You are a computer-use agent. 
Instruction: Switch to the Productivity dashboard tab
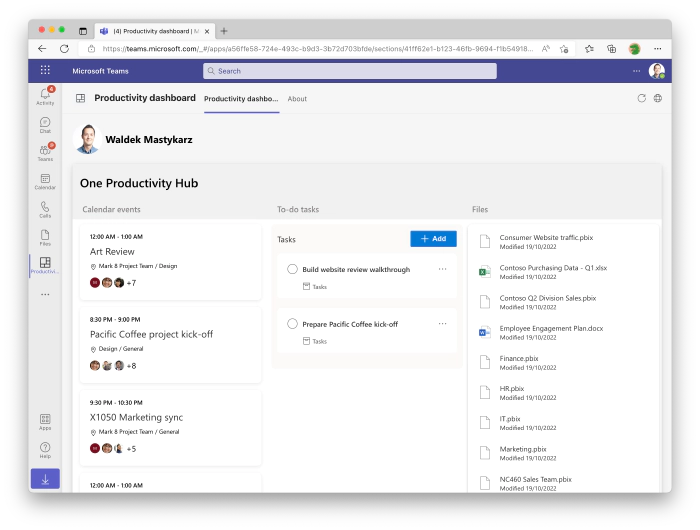241,99
